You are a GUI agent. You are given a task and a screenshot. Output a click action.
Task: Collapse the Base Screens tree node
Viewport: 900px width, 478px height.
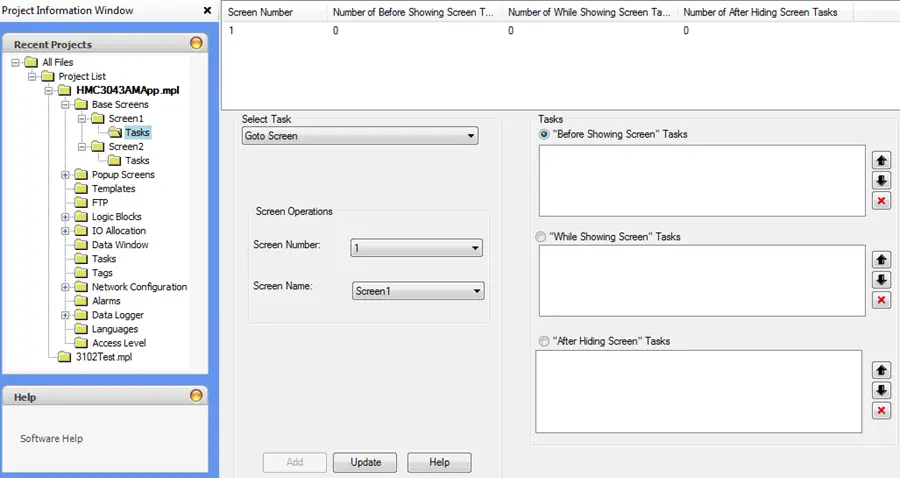point(65,104)
